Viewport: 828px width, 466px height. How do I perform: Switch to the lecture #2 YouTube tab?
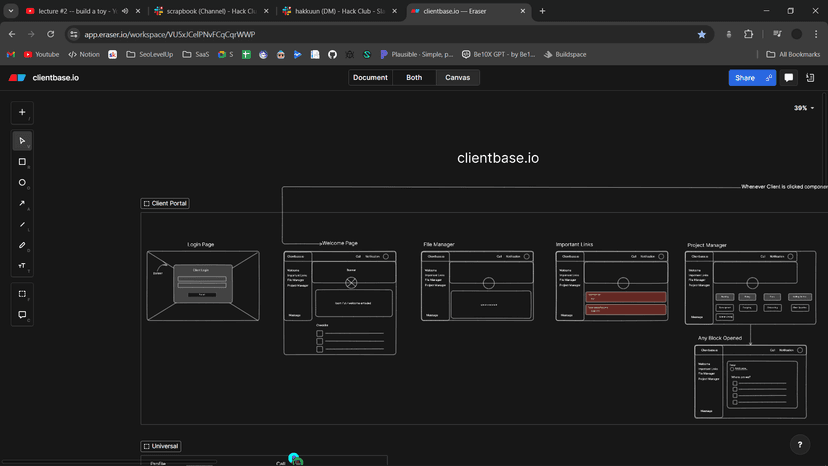point(77,11)
